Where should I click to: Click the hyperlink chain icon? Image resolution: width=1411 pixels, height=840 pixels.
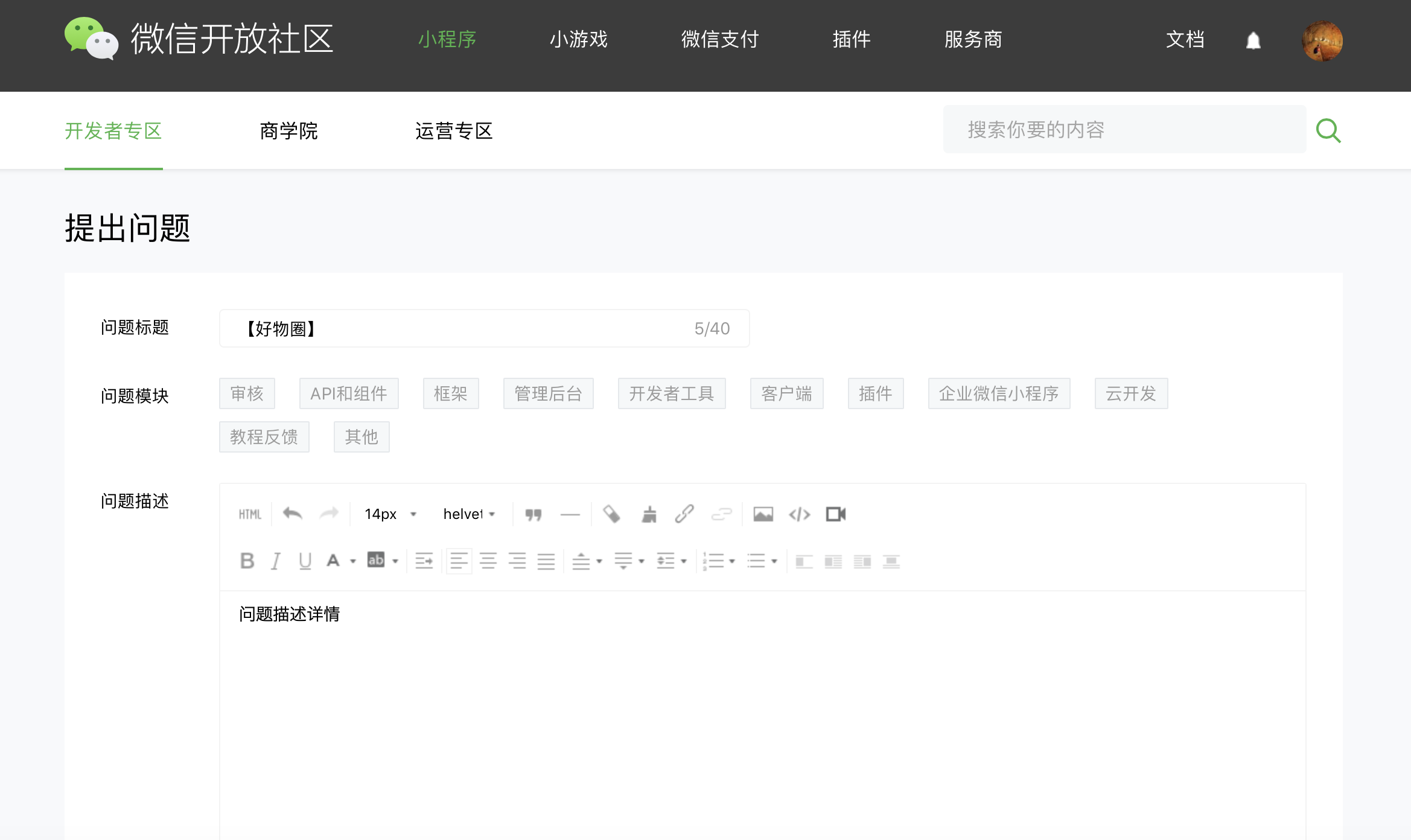[684, 514]
